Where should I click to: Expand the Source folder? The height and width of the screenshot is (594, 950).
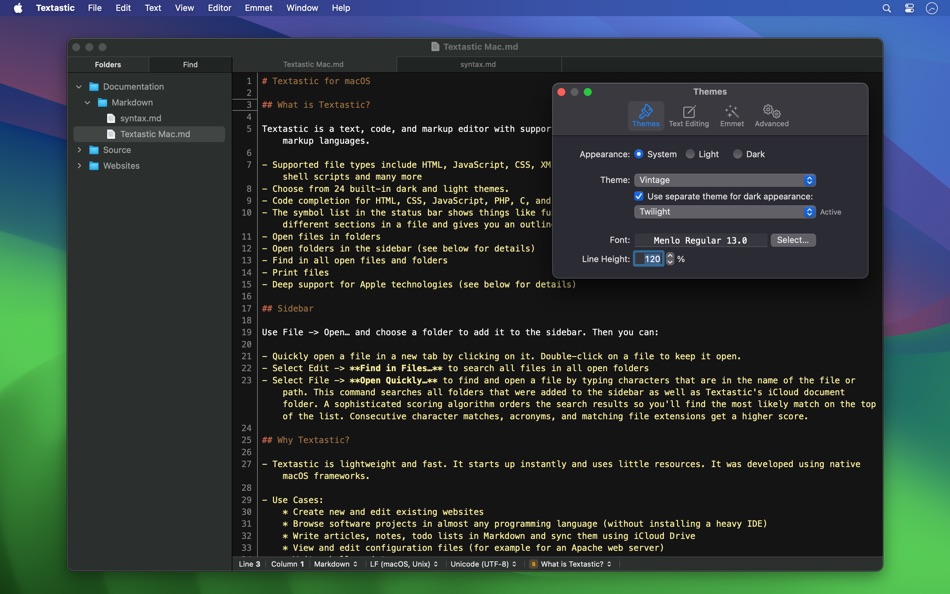[x=79, y=150]
